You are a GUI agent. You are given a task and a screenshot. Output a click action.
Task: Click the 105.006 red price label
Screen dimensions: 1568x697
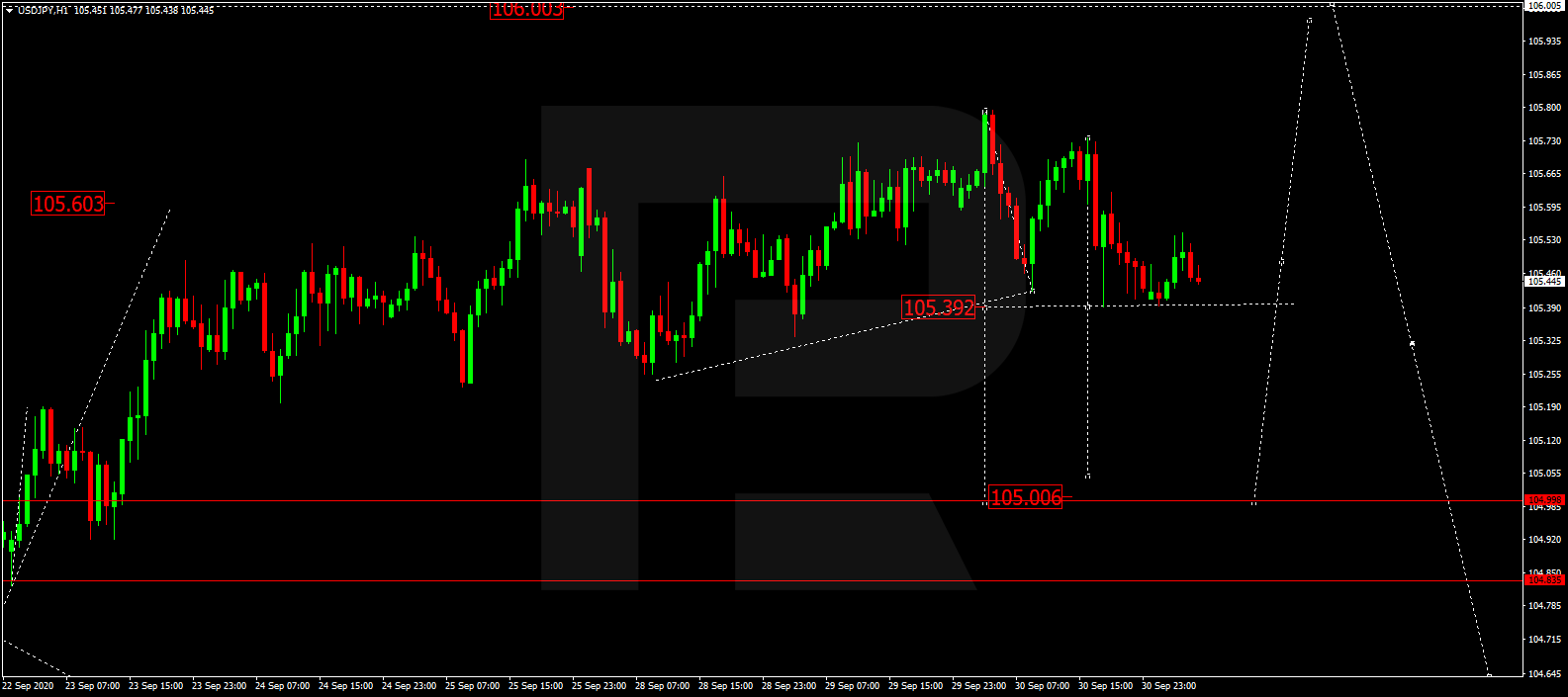pyautogui.click(x=1026, y=497)
